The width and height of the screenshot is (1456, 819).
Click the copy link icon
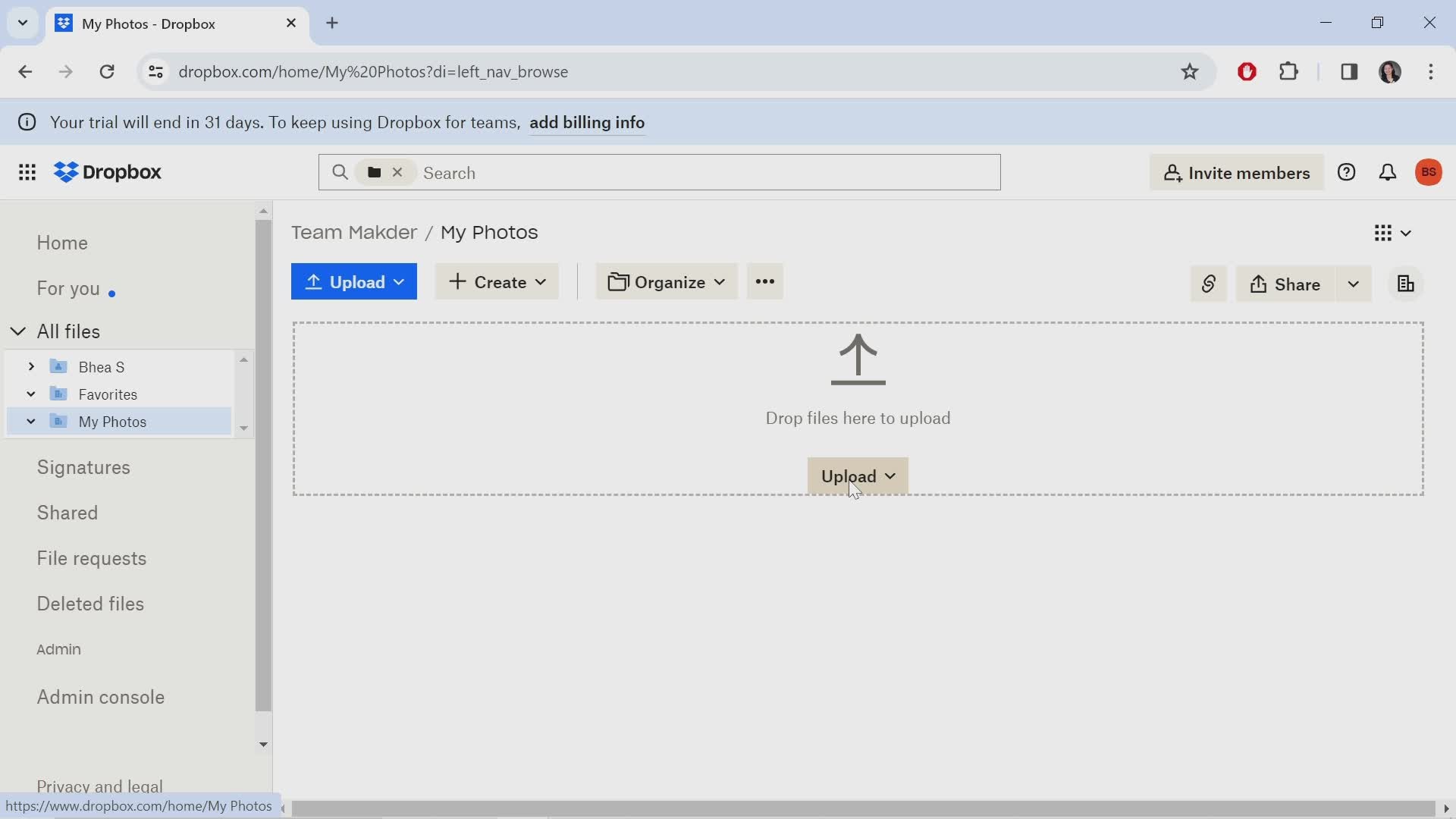tap(1209, 284)
